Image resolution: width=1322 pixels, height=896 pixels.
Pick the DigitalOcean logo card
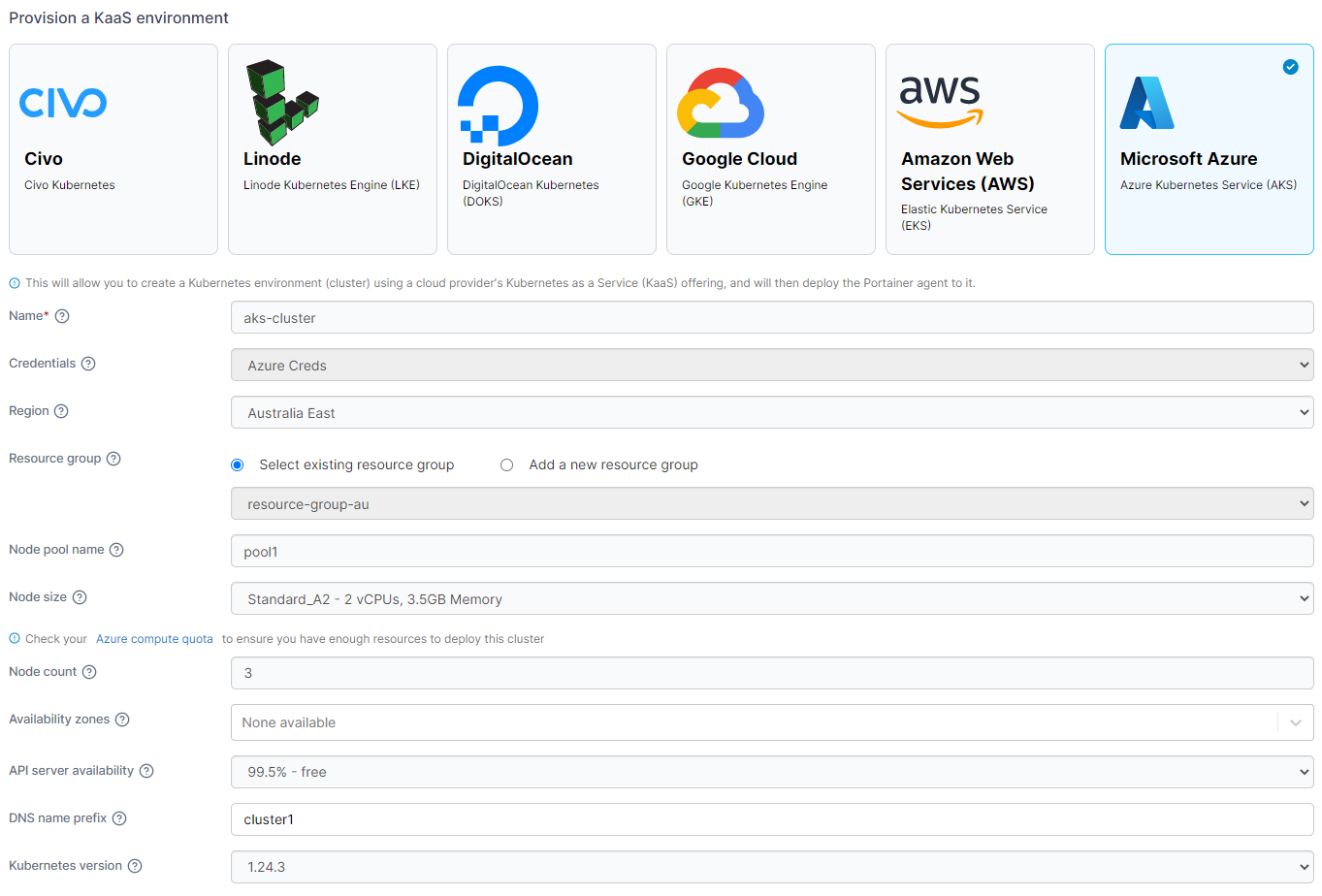[552, 149]
